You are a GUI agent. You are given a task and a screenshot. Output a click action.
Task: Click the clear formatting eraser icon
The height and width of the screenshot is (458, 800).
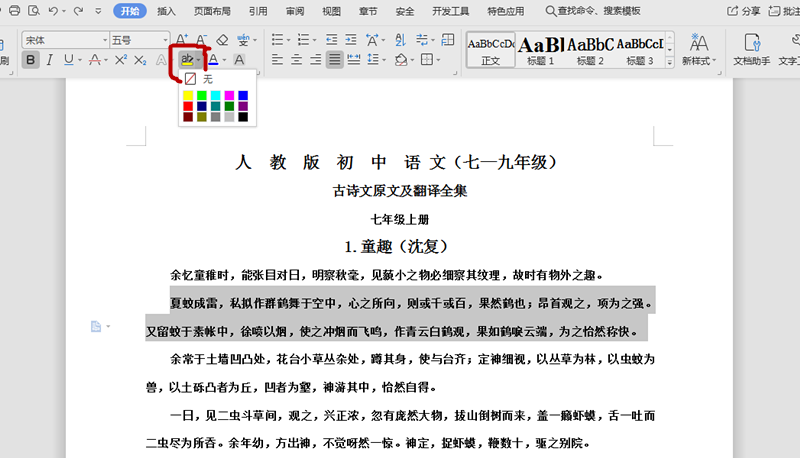point(222,39)
